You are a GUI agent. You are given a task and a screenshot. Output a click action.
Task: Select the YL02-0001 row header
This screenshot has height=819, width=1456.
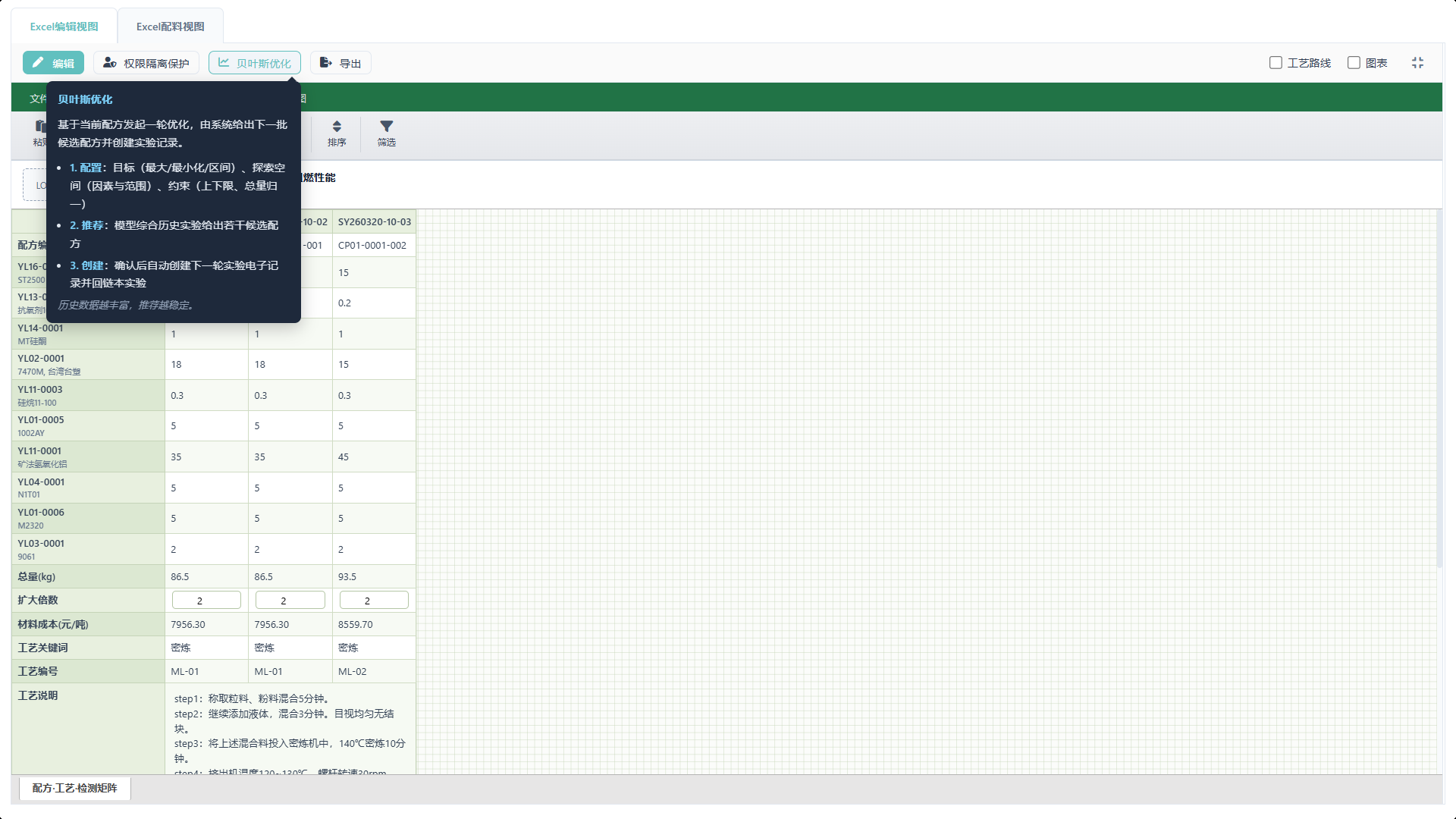click(x=89, y=364)
